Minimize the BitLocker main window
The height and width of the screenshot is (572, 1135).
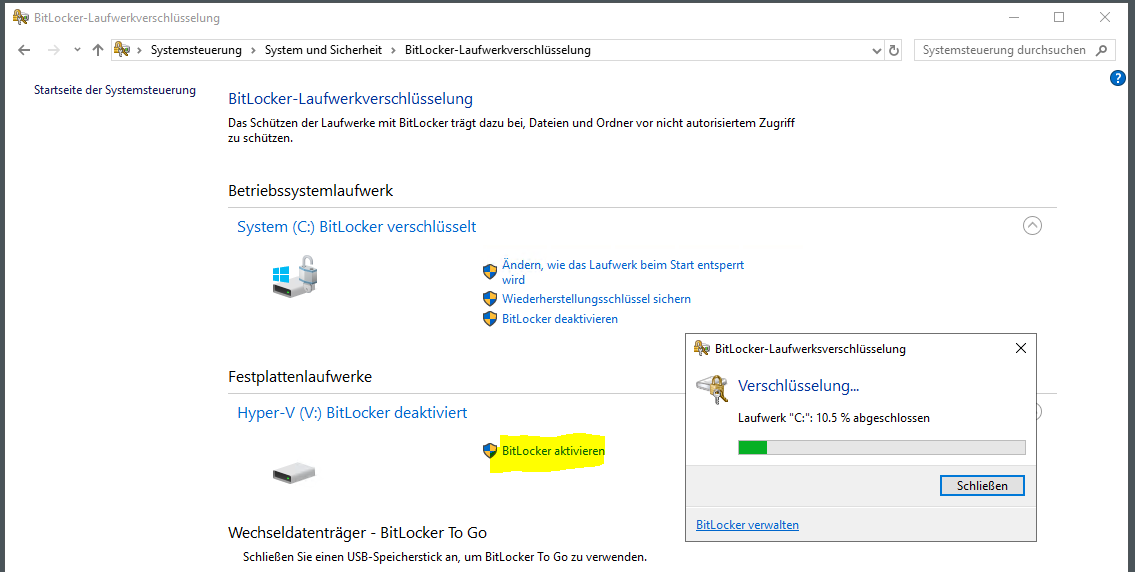[1013, 17]
